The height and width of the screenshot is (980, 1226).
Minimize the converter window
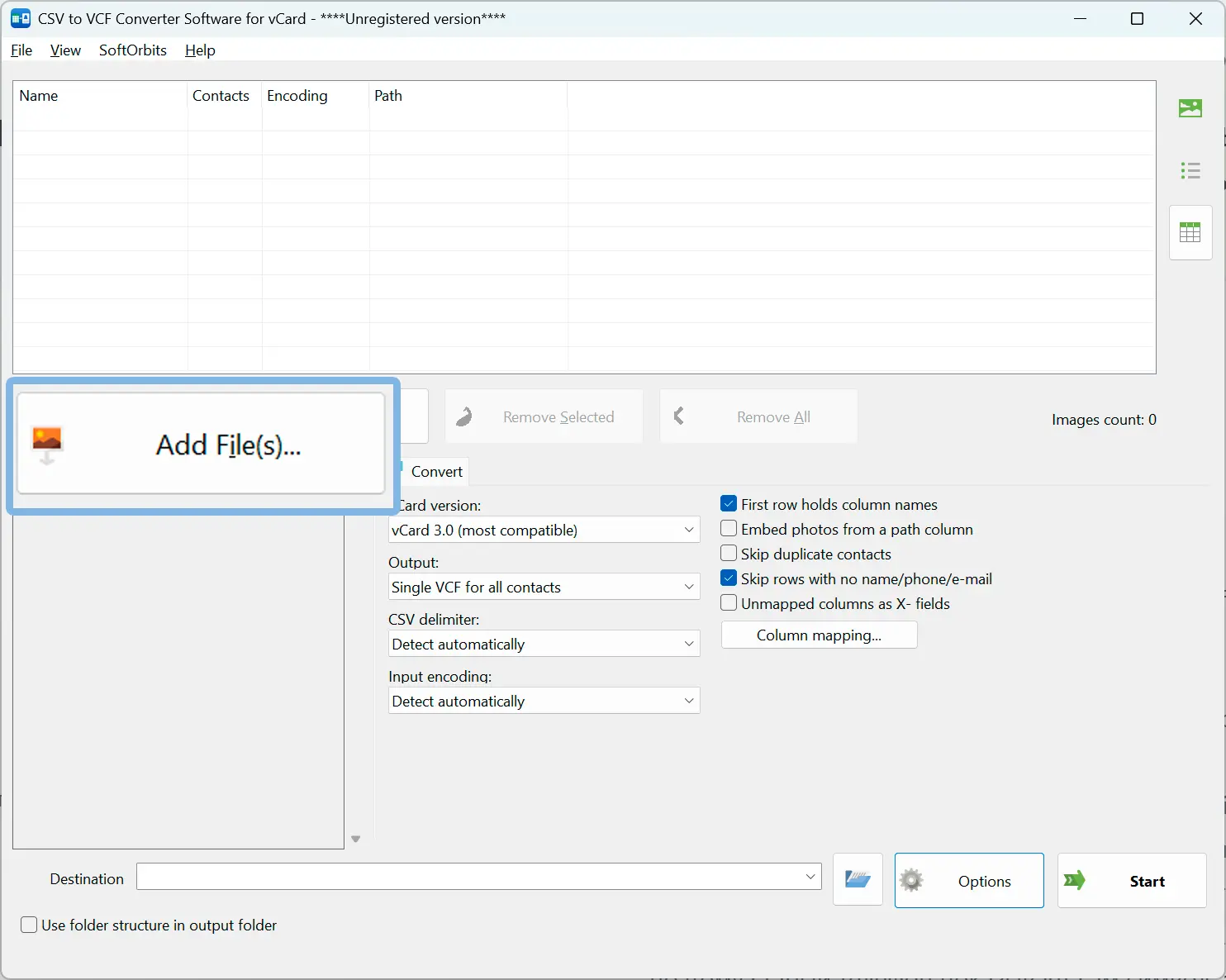[x=1080, y=19]
